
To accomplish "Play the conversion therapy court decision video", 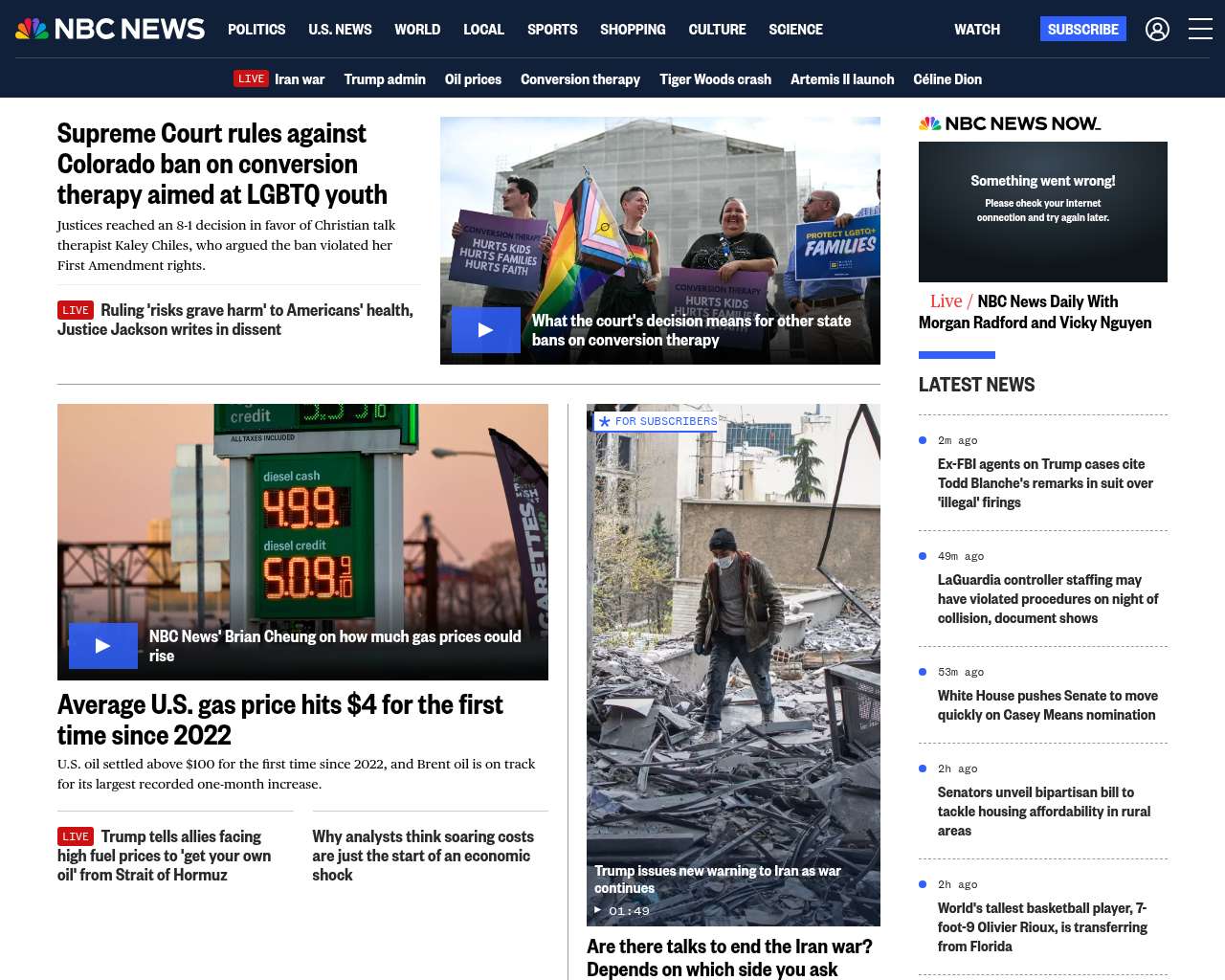I will pos(486,330).
